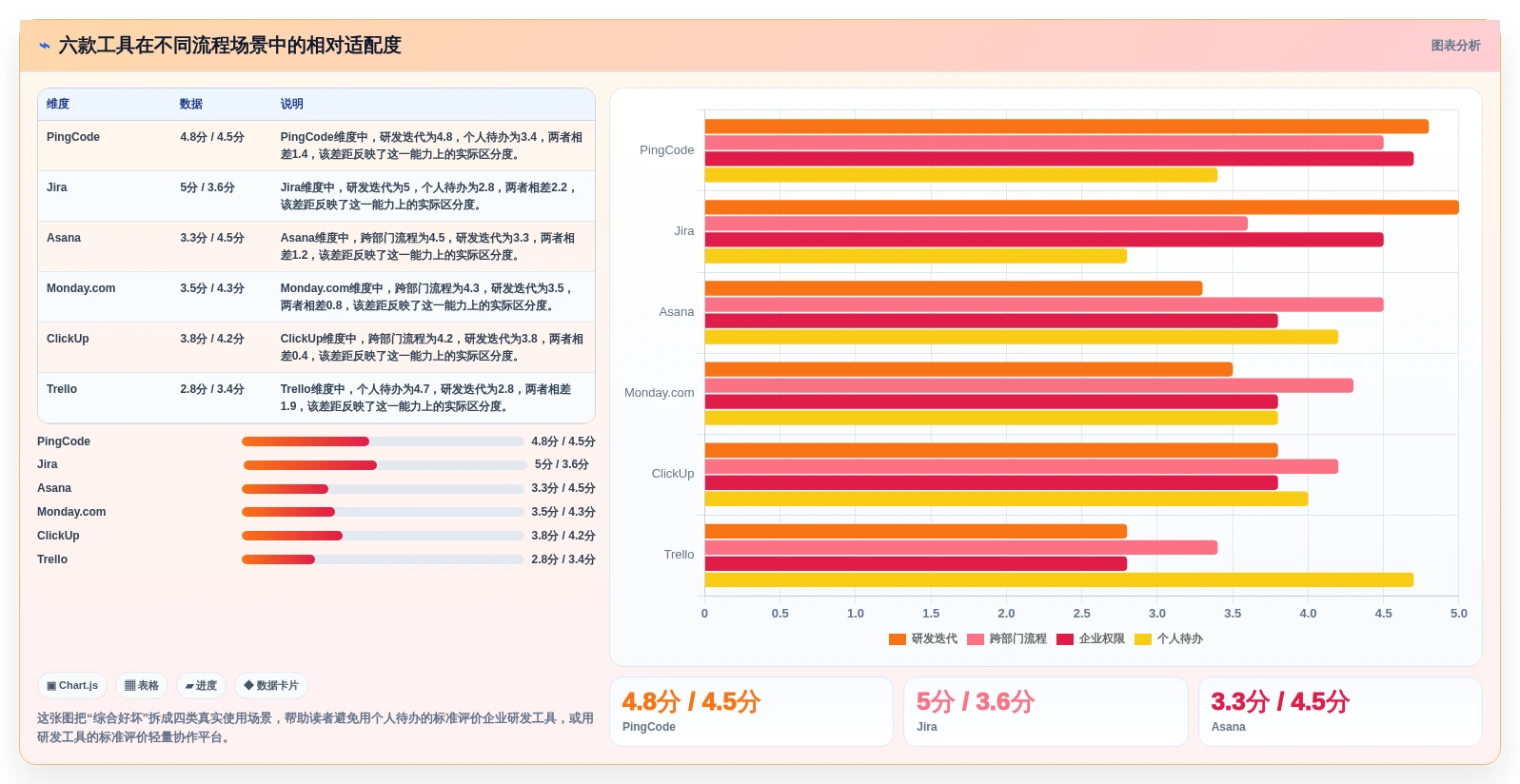Toggle the 个人待办 legend entry
The height and width of the screenshot is (784, 1520).
point(1168,639)
